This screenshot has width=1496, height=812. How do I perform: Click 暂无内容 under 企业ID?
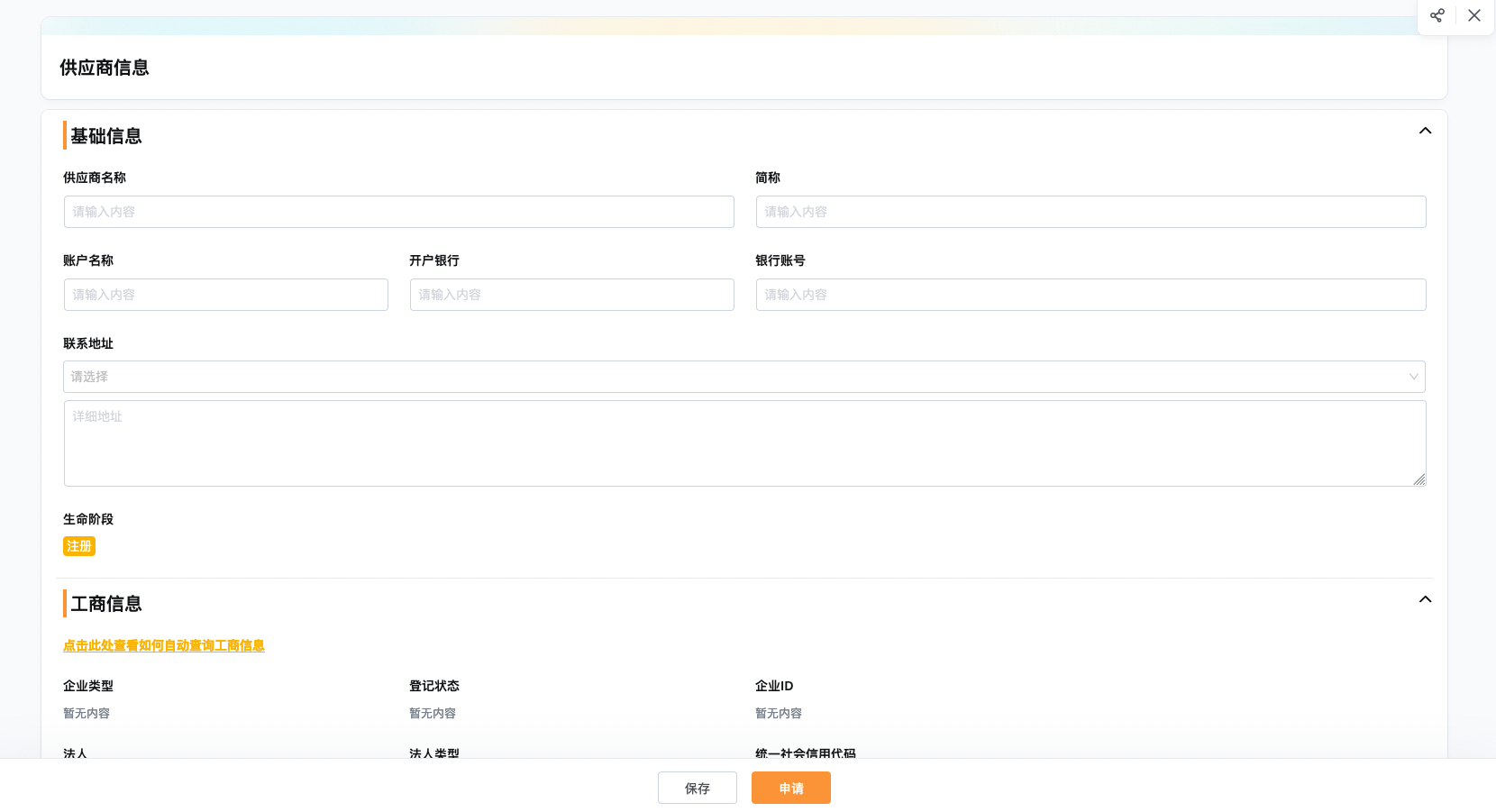coord(779,713)
